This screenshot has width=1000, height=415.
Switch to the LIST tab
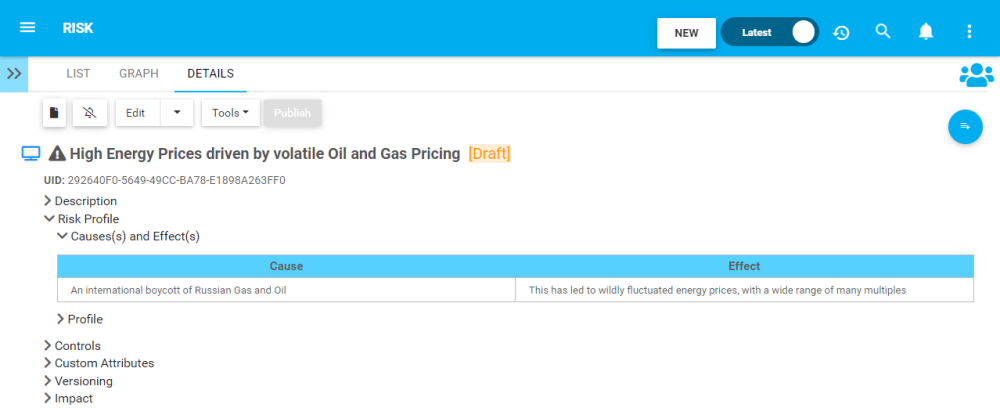pos(78,74)
